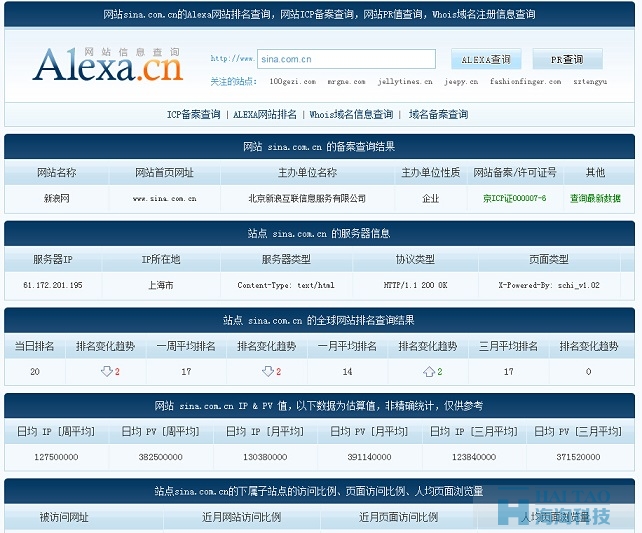Open the 100gezi.com followed site link
The width and height of the screenshot is (642, 533).
293,81
